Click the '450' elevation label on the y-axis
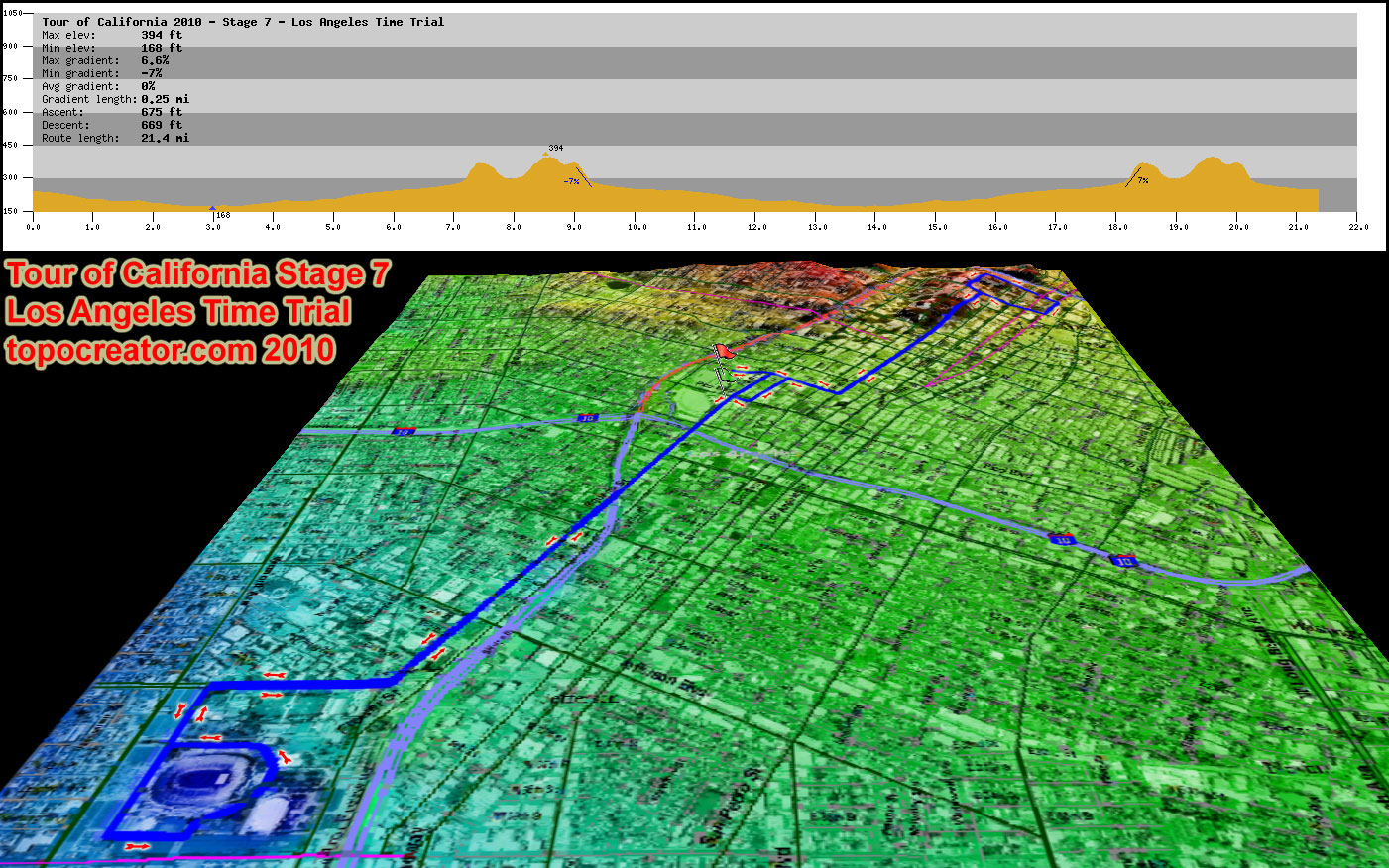Viewport: 1389px width, 868px height. [10, 146]
